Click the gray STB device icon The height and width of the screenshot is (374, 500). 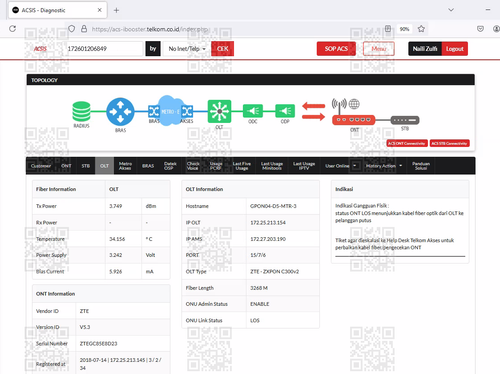coord(405,120)
